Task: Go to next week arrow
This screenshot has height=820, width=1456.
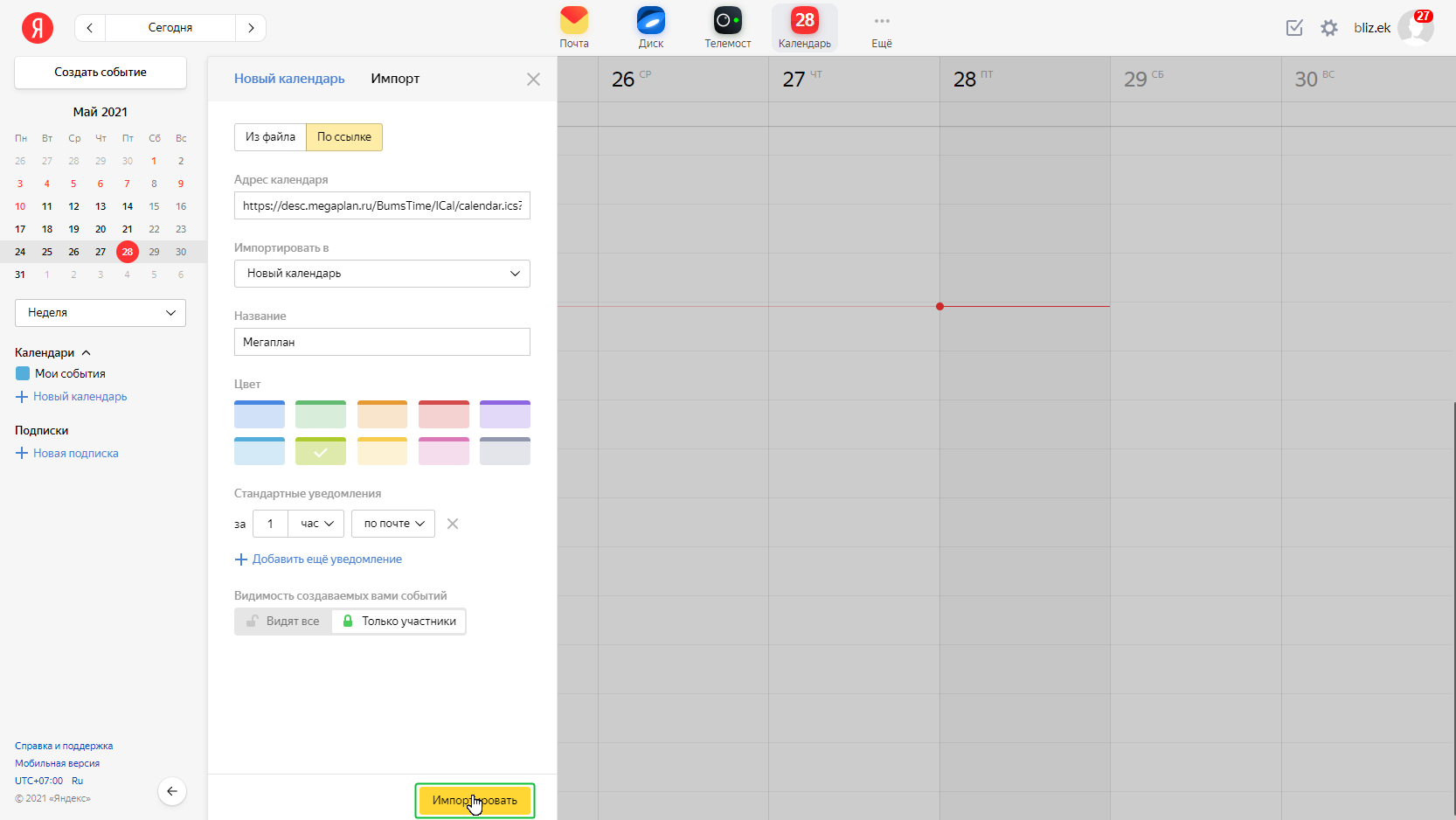Action: (251, 28)
